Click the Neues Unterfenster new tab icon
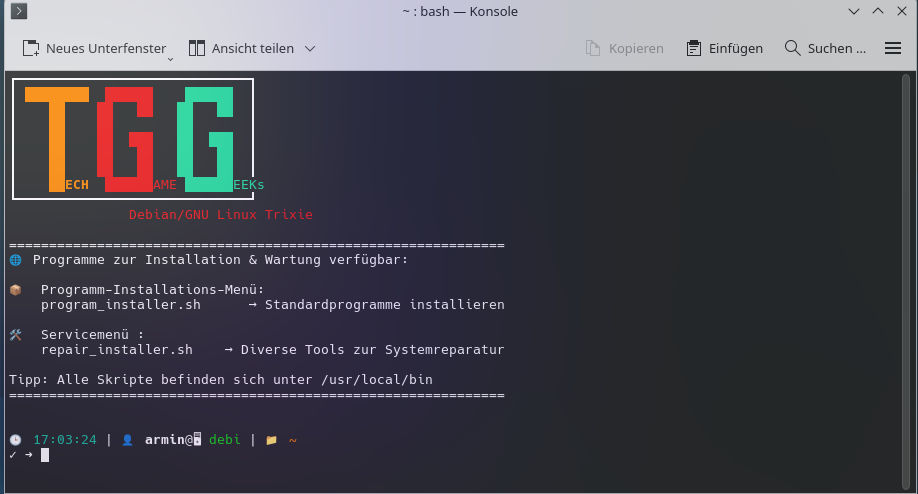This screenshot has width=918, height=494. (x=31, y=48)
